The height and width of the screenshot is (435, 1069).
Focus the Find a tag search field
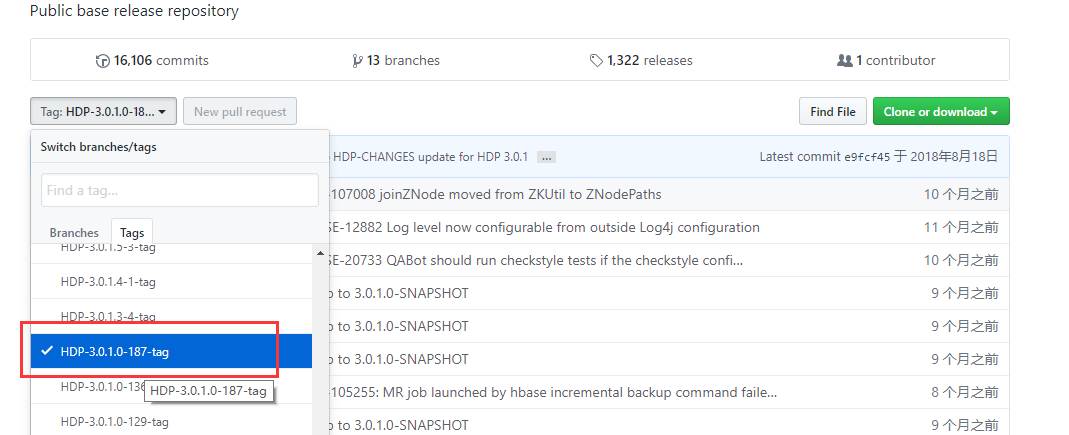pos(180,190)
